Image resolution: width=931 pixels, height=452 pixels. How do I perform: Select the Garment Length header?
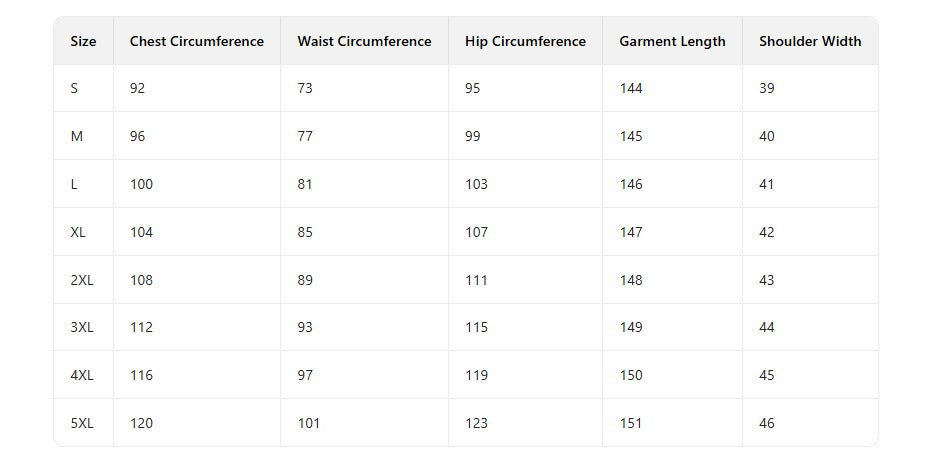coord(672,41)
